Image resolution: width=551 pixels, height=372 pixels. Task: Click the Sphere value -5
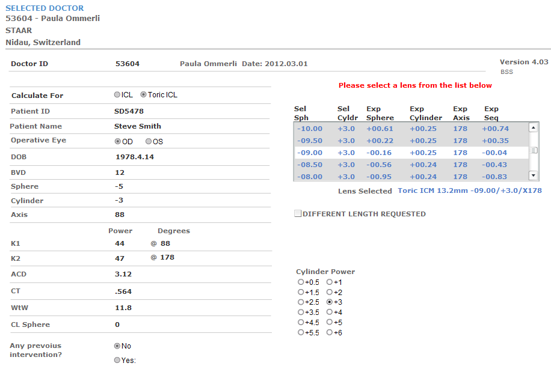click(119, 186)
